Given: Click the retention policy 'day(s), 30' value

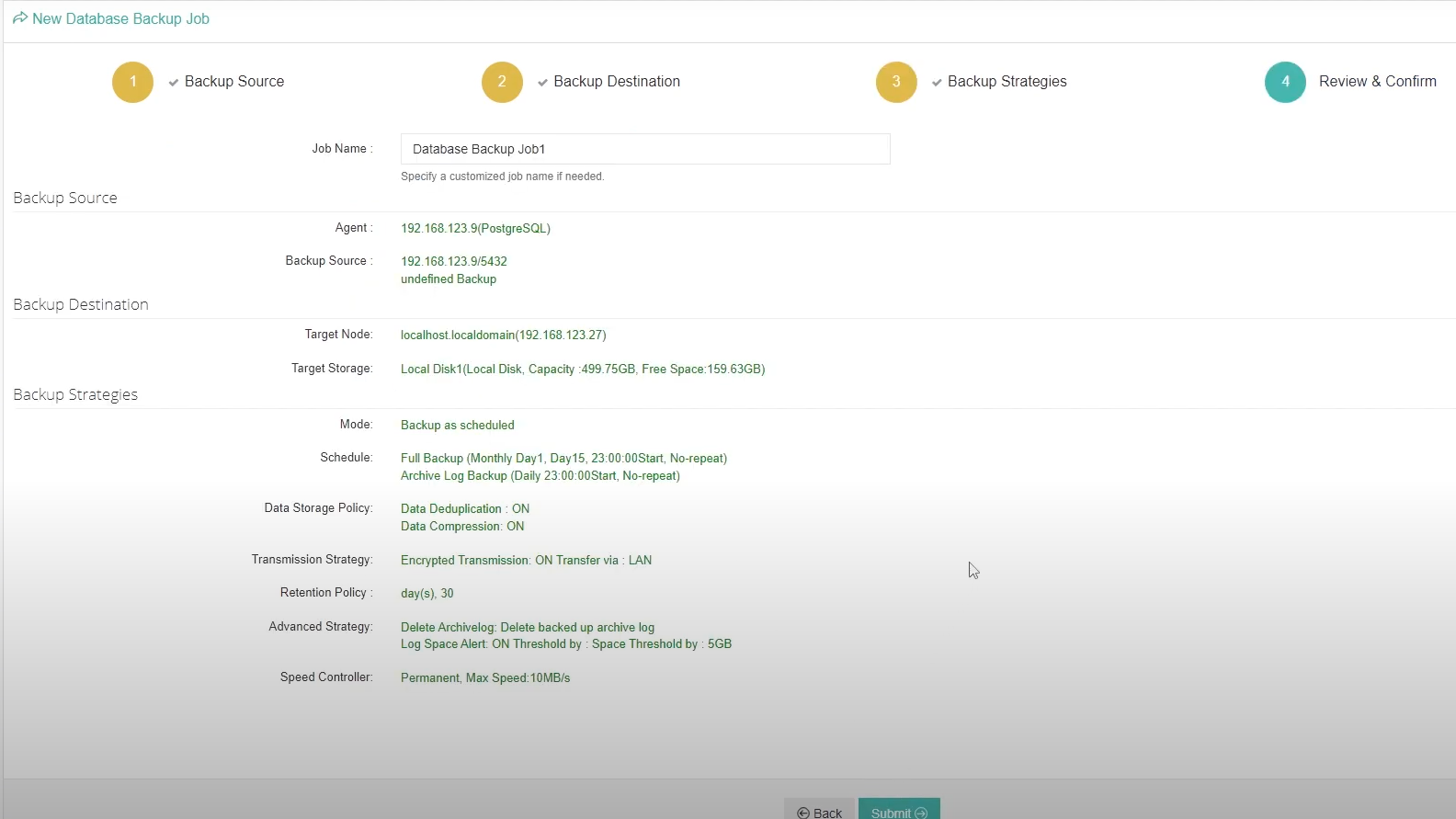Looking at the screenshot, I should point(427,593).
